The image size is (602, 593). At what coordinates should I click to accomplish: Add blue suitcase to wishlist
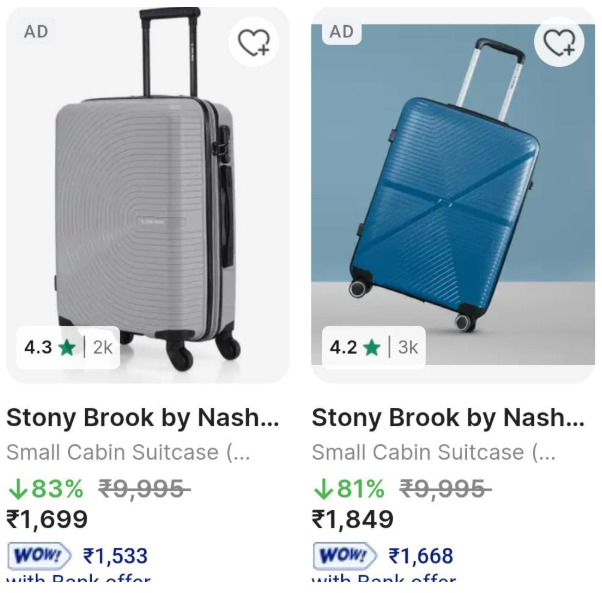[559, 43]
